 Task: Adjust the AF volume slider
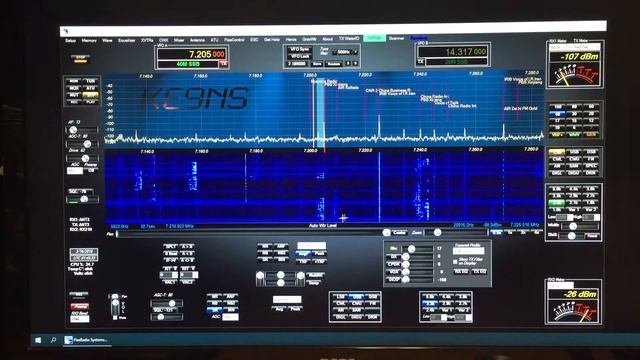click(x=82, y=130)
